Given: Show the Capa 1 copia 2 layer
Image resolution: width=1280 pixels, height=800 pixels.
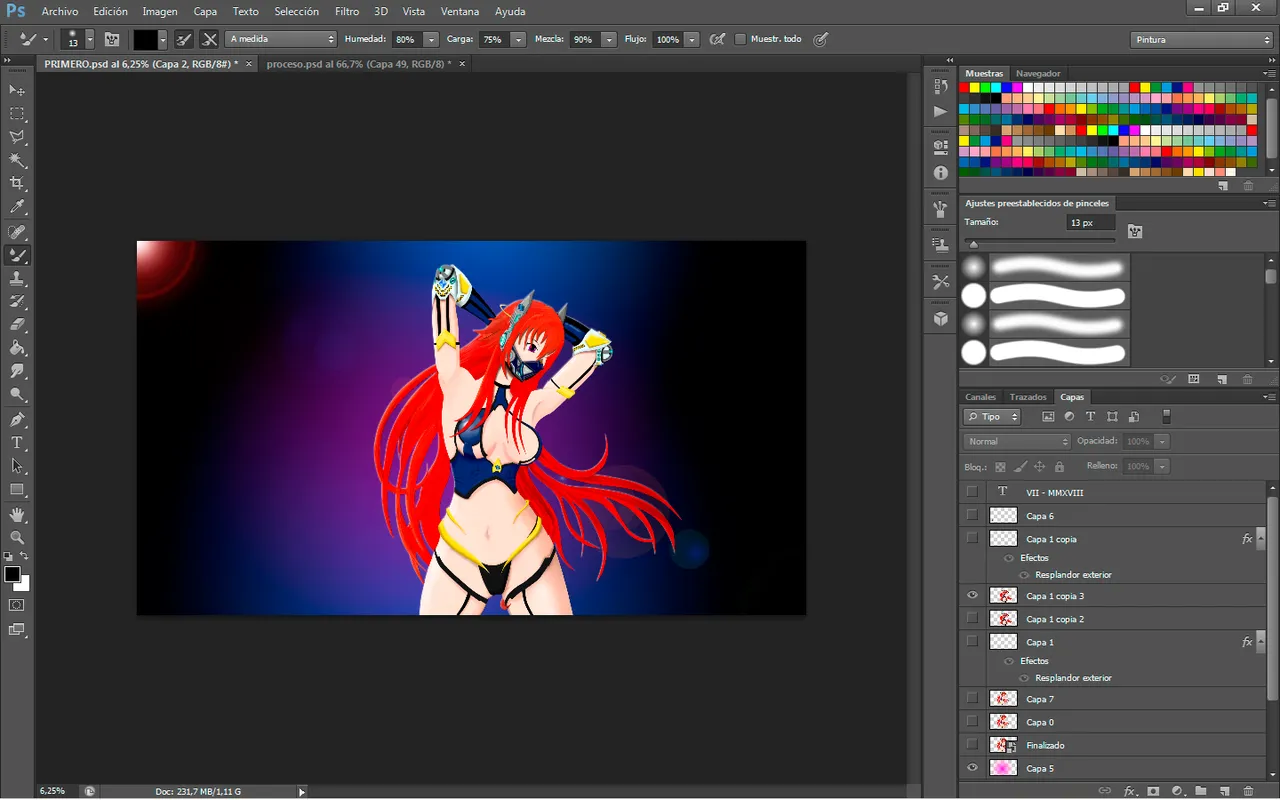Looking at the screenshot, I should [972, 619].
